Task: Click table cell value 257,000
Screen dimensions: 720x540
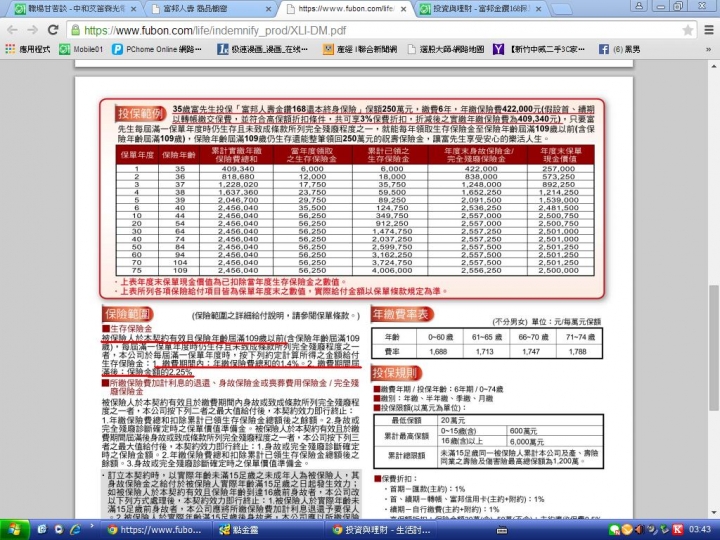Action: pos(559,169)
